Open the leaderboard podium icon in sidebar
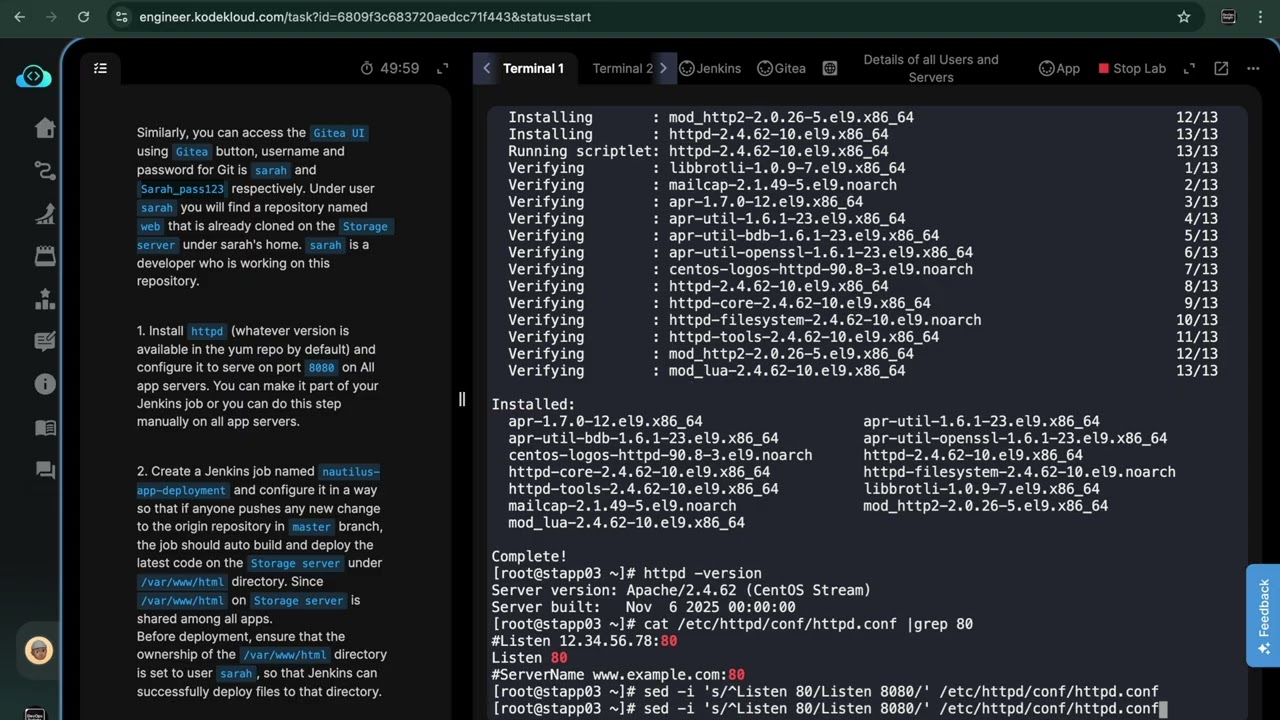Image resolution: width=1280 pixels, height=720 pixels. point(45,299)
